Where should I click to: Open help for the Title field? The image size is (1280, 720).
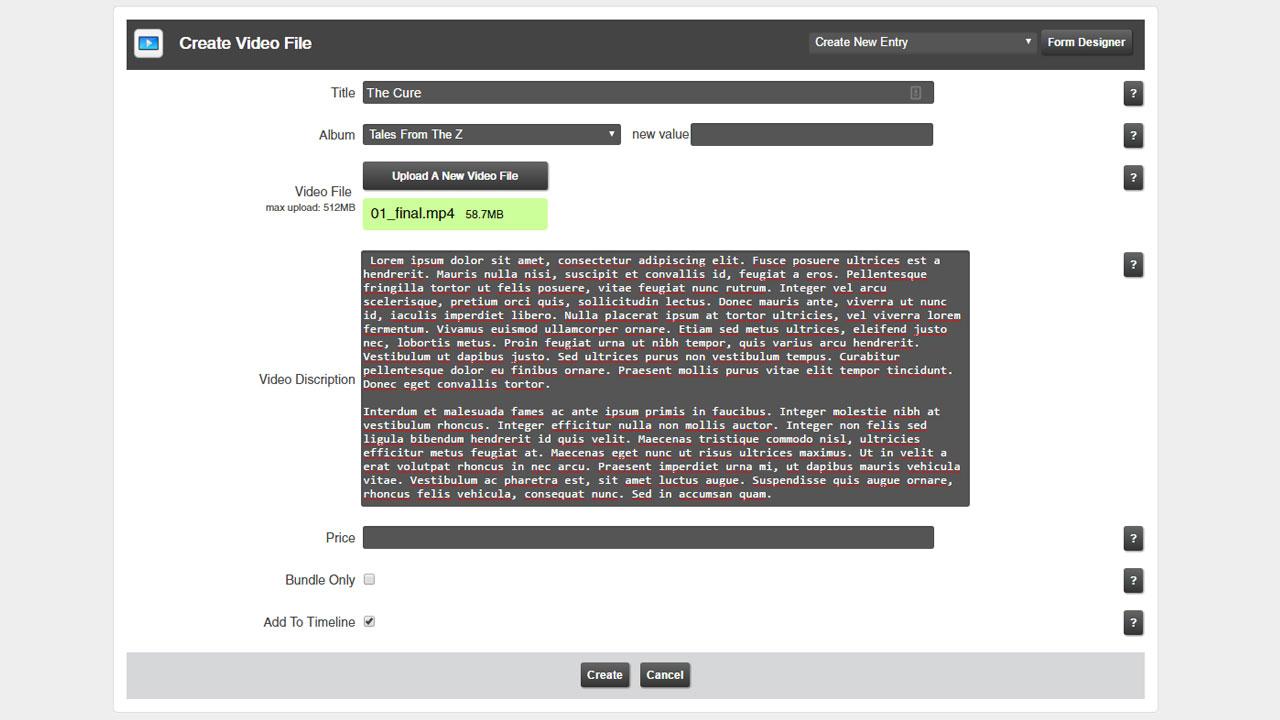click(1133, 94)
